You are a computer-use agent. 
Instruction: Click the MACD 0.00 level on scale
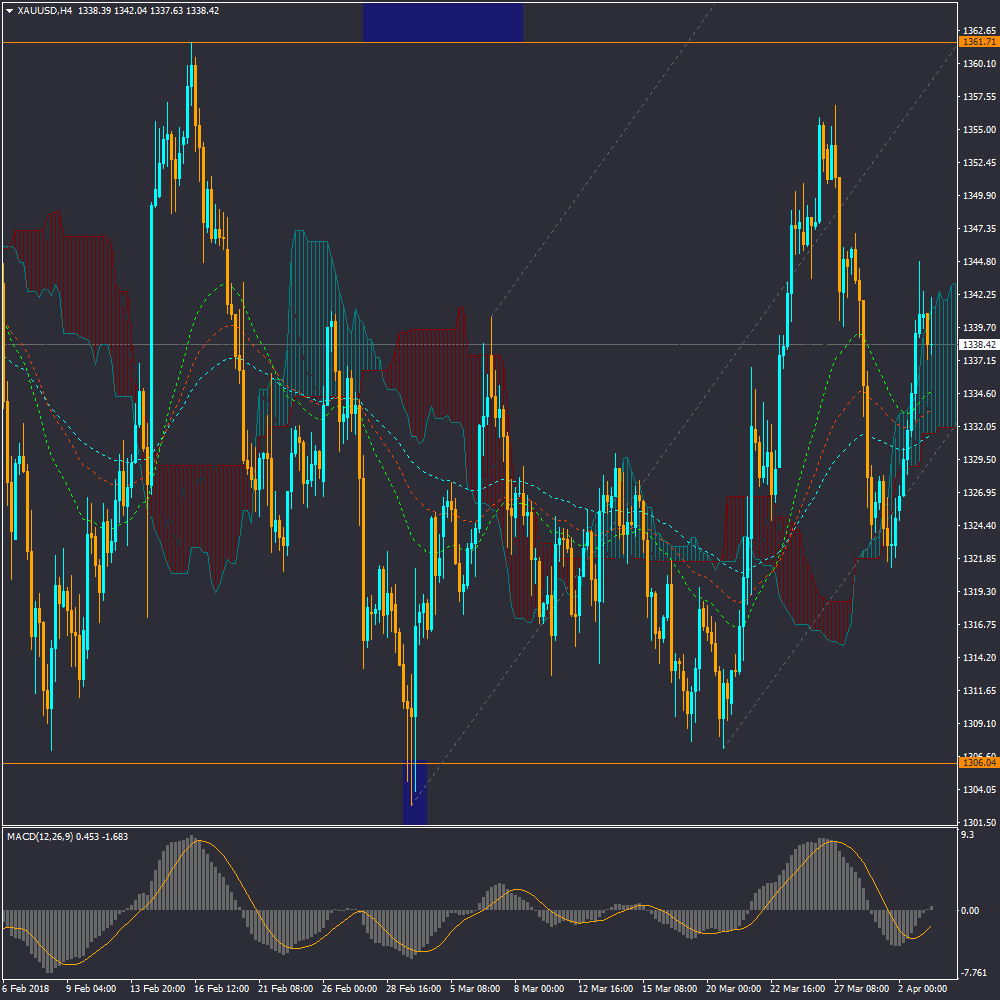969,911
